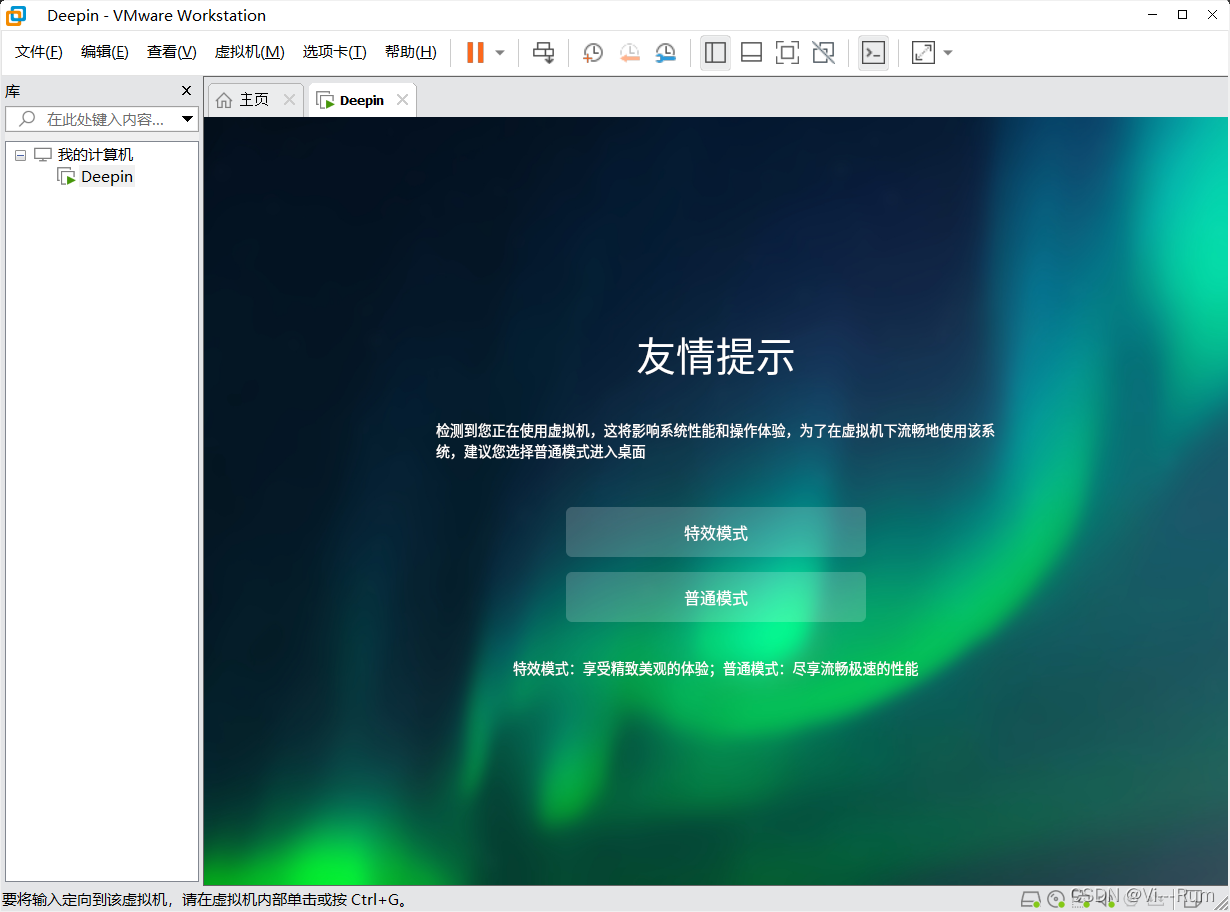Viewport: 1230px width, 912px height.
Task: Open the snapshot manager
Action: pos(665,53)
